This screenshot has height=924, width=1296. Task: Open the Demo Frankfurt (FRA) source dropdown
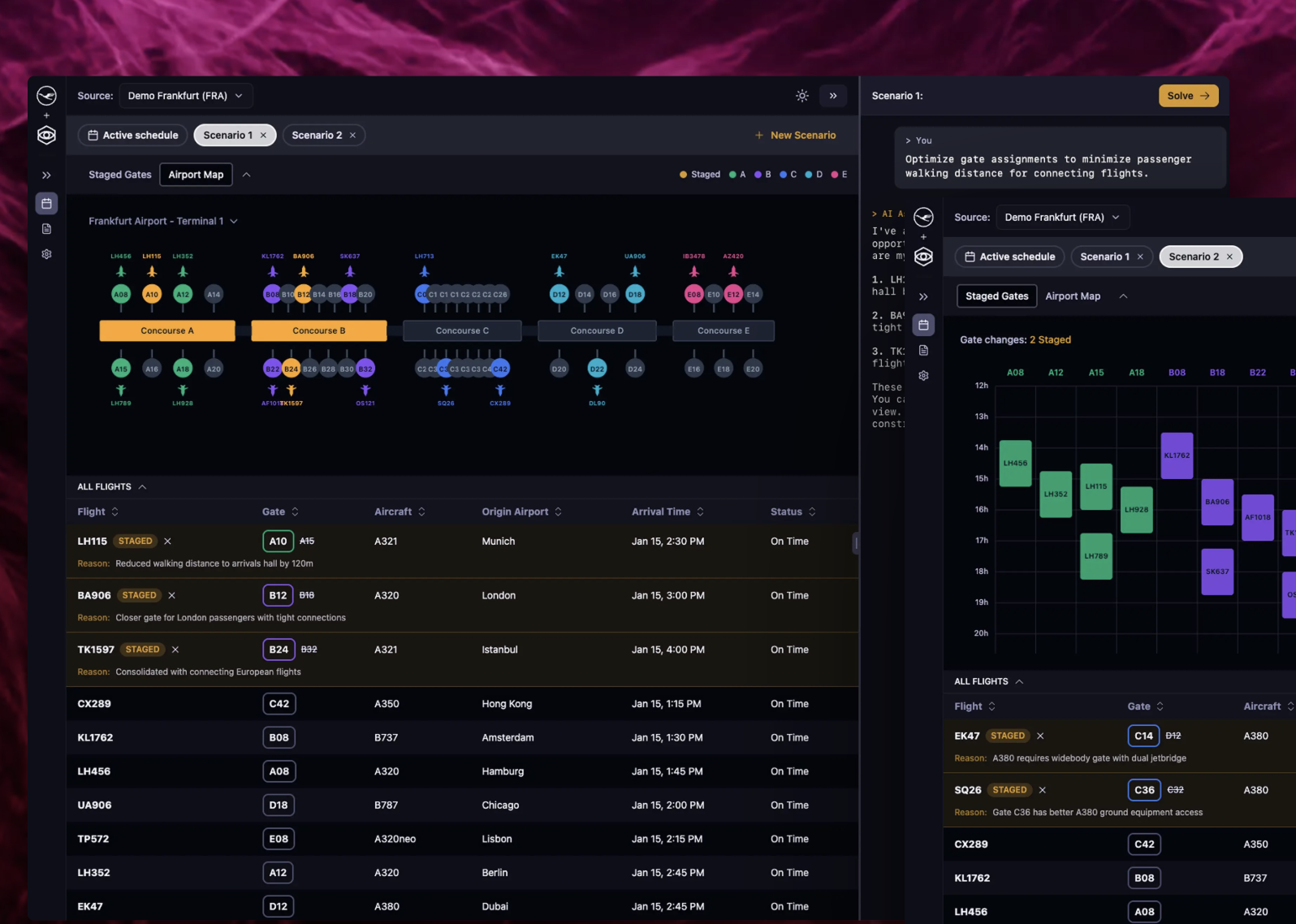[x=185, y=96]
